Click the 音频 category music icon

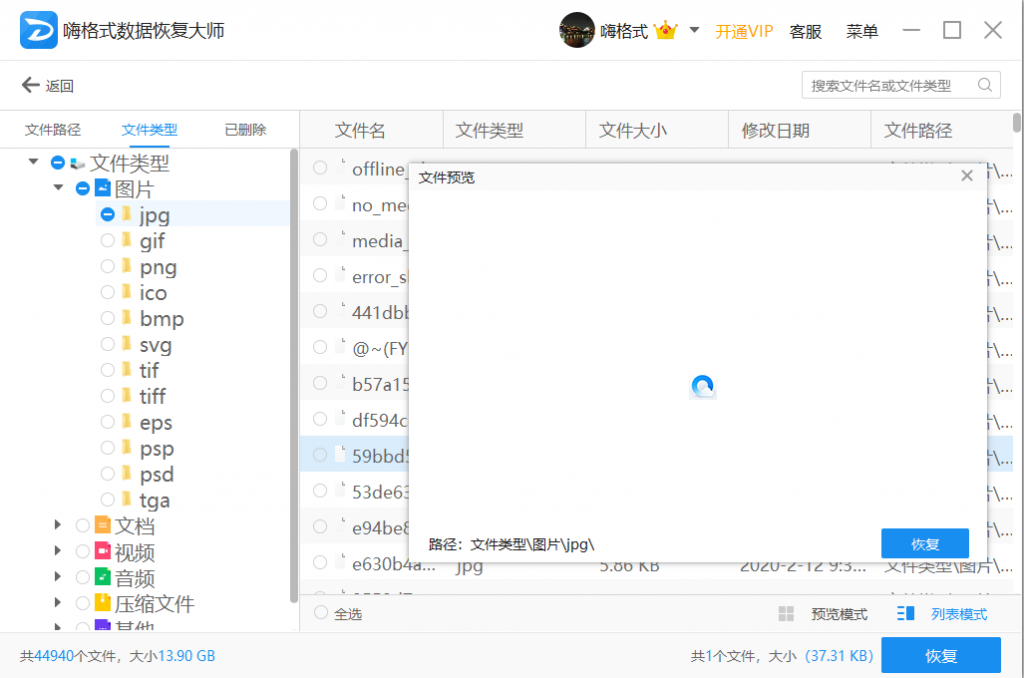(103, 577)
